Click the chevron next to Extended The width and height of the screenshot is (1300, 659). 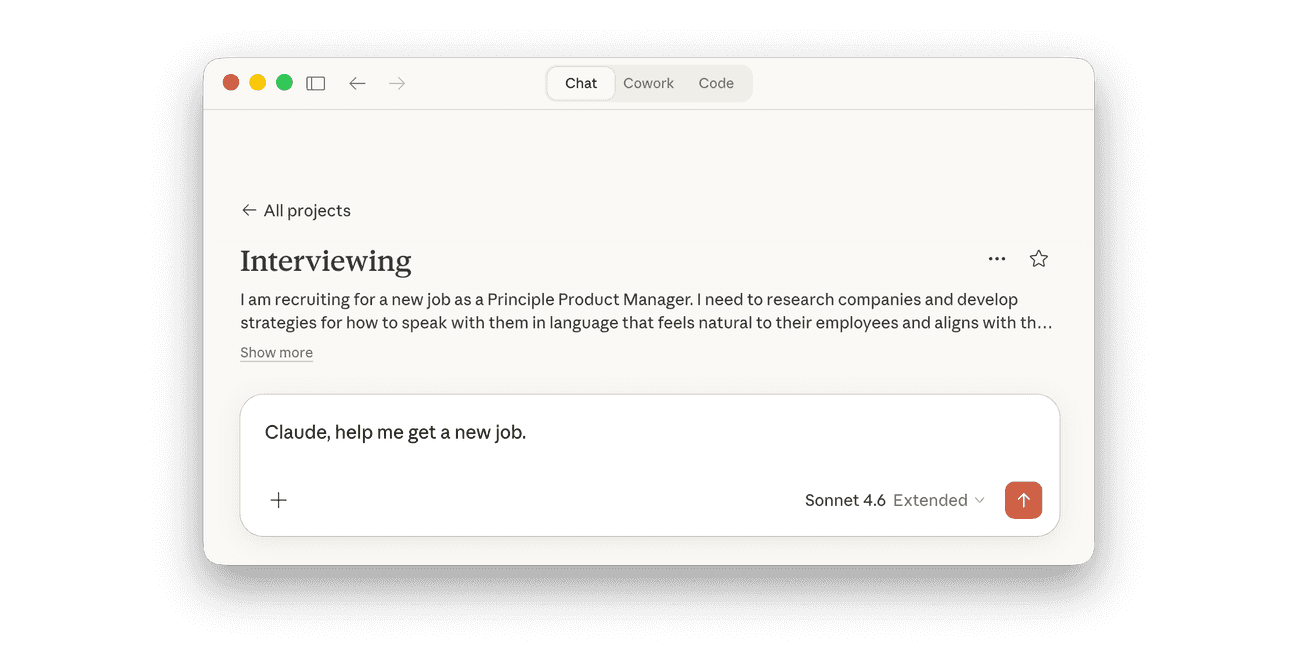(980, 501)
